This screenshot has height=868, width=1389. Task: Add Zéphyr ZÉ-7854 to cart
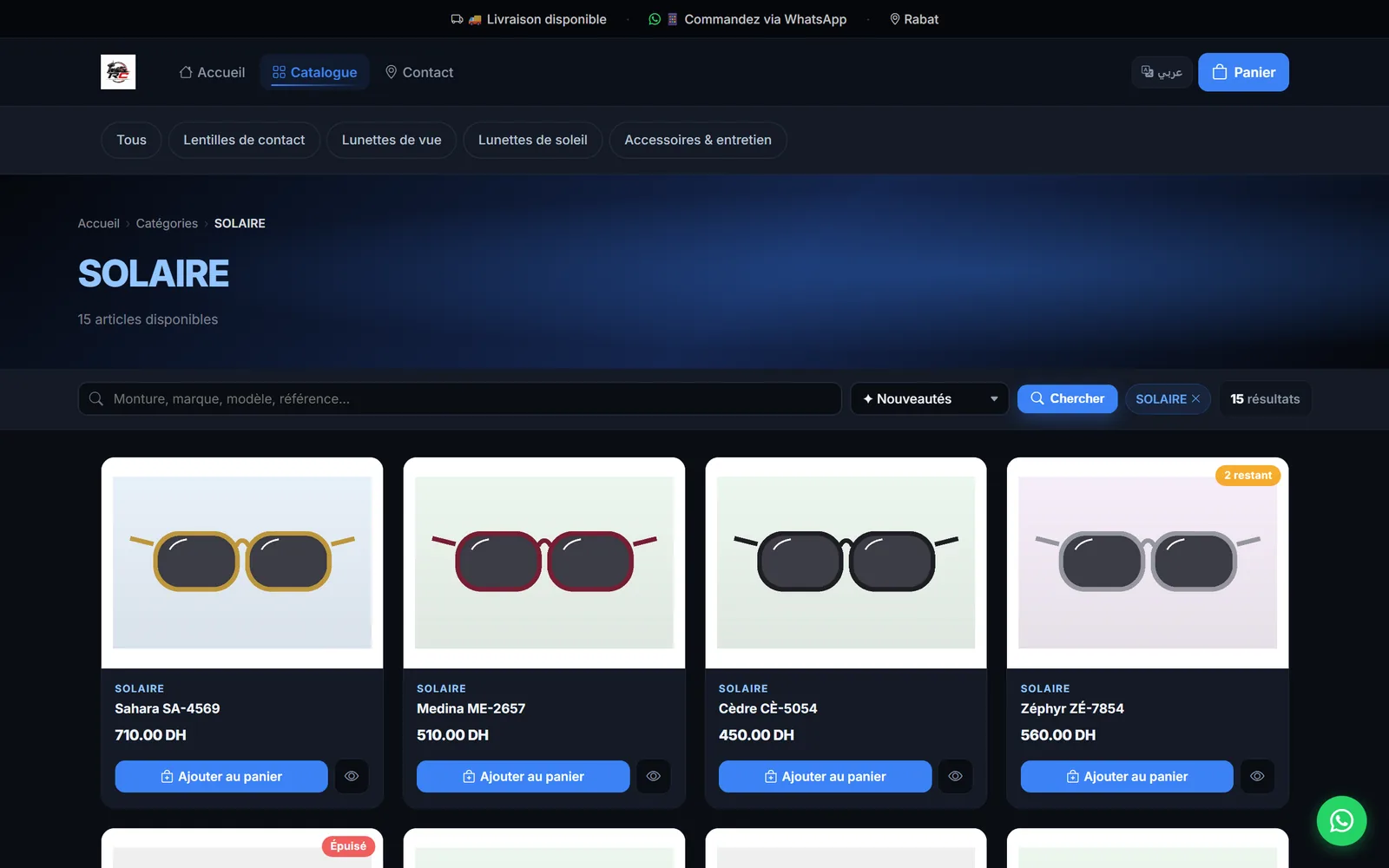point(1127,776)
